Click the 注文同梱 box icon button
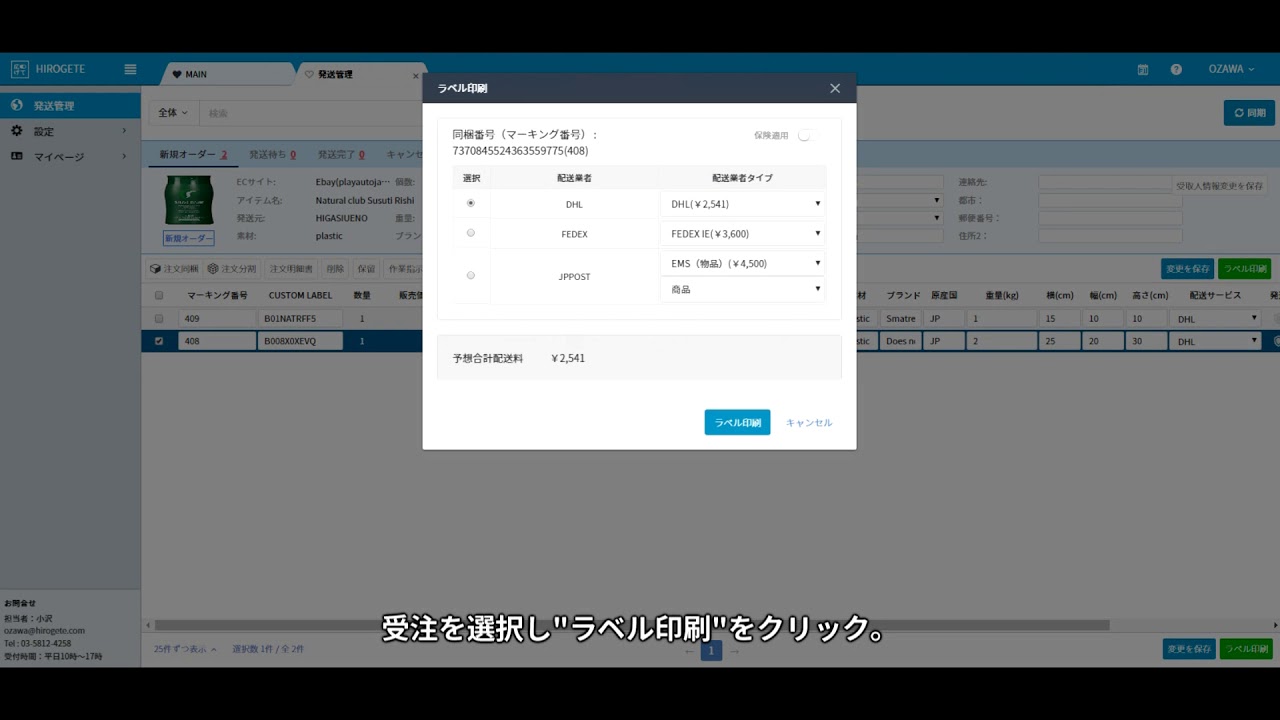1280x720 pixels. pyautogui.click(x=174, y=269)
